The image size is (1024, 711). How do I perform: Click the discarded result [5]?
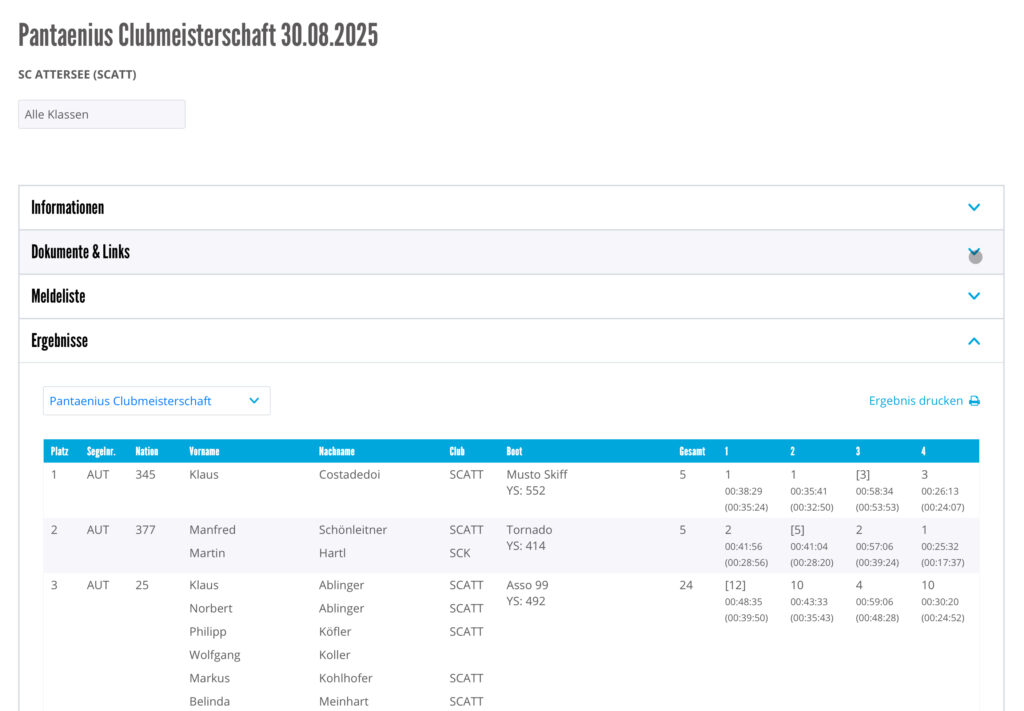tap(797, 529)
